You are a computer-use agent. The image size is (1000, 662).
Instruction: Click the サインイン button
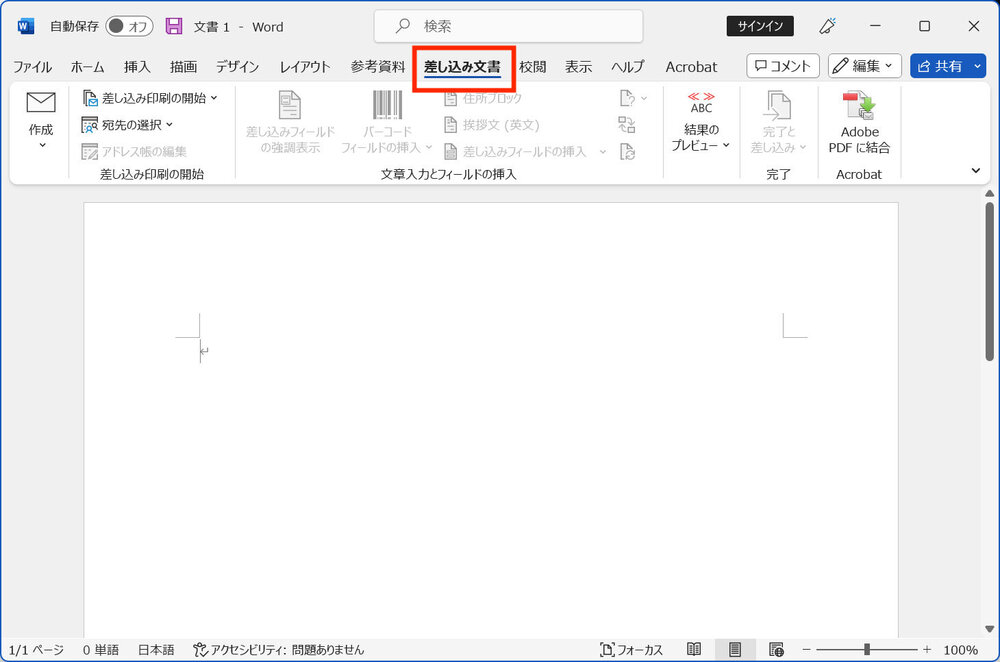click(760, 27)
